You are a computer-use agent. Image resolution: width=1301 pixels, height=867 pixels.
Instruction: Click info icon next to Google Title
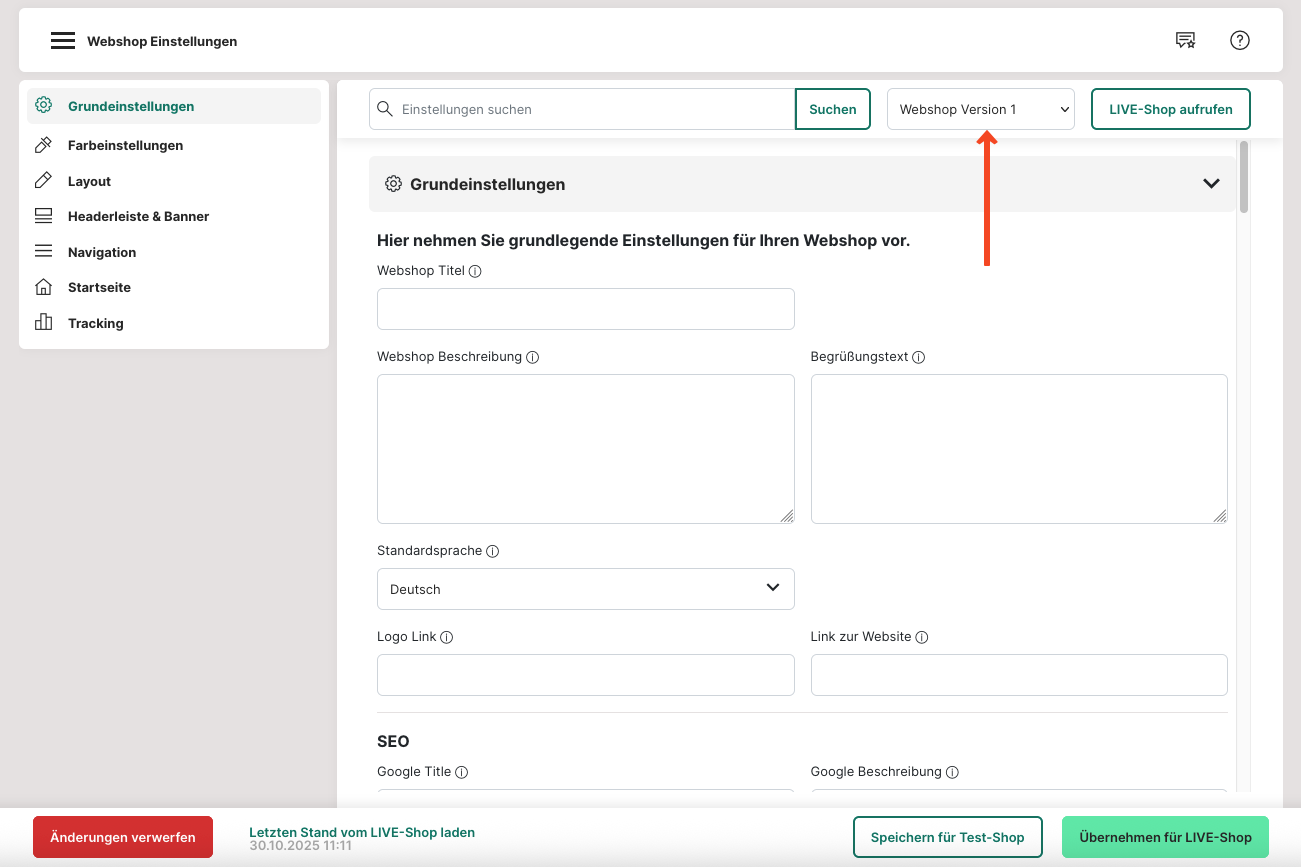(x=461, y=772)
